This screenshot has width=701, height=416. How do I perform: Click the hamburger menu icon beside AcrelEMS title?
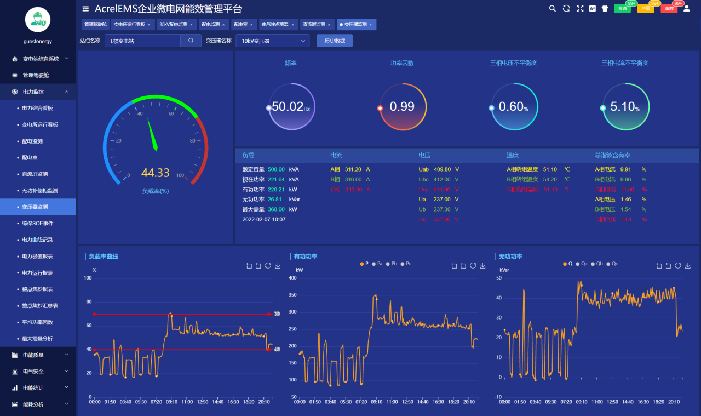pyautogui.click(x=85, y=8)
